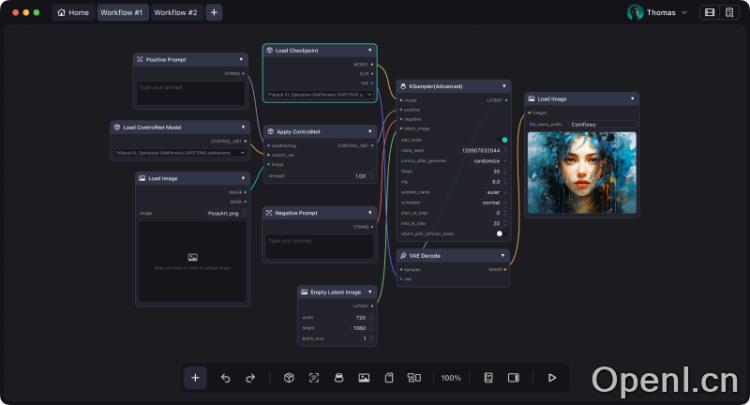Click the Positive Prompt text input field
750x405 pixels.
point(190,93)
